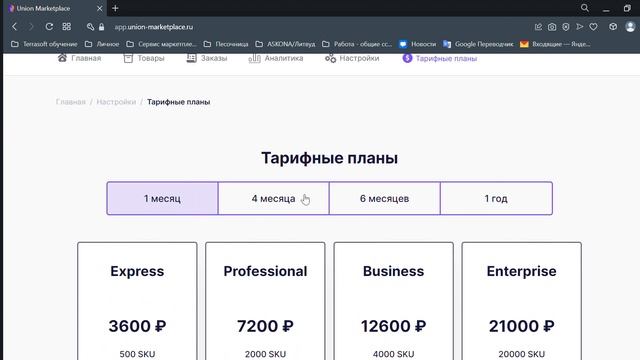The height and width of the screenshot is (360, 640).
Task: Go to the Главная nav item
Action: (x=79, y=58)
